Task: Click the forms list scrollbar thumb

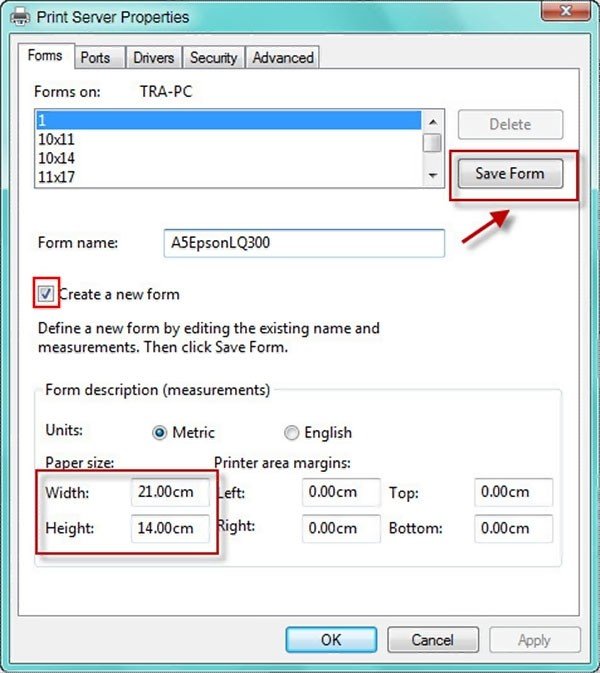Action: pos(432,143)
